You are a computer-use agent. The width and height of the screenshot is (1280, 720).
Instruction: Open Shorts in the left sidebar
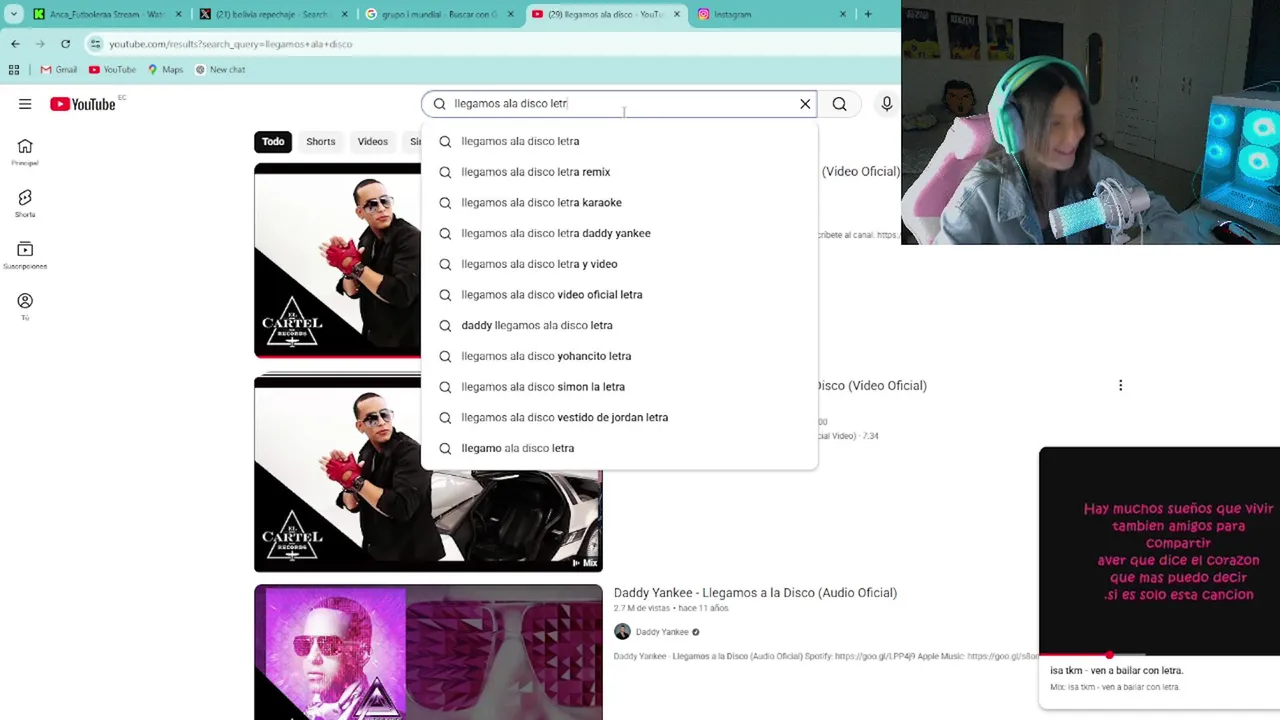[25, 204]
